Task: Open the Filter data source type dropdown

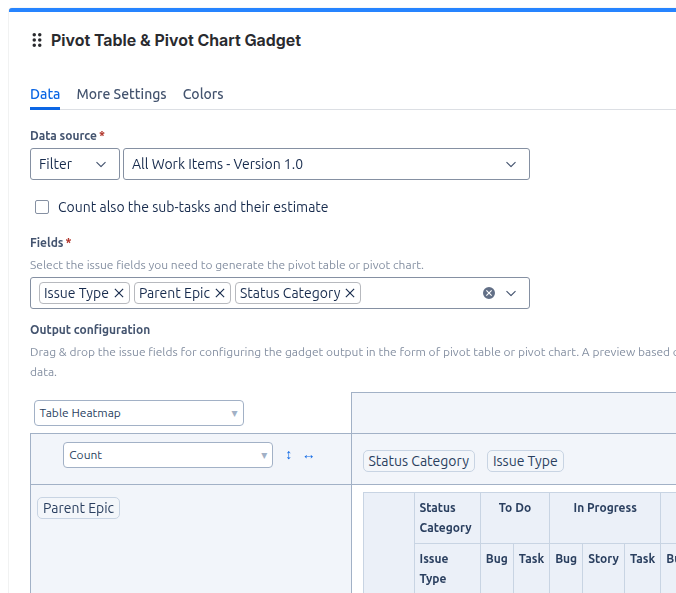Action: (x=74, y=164)
